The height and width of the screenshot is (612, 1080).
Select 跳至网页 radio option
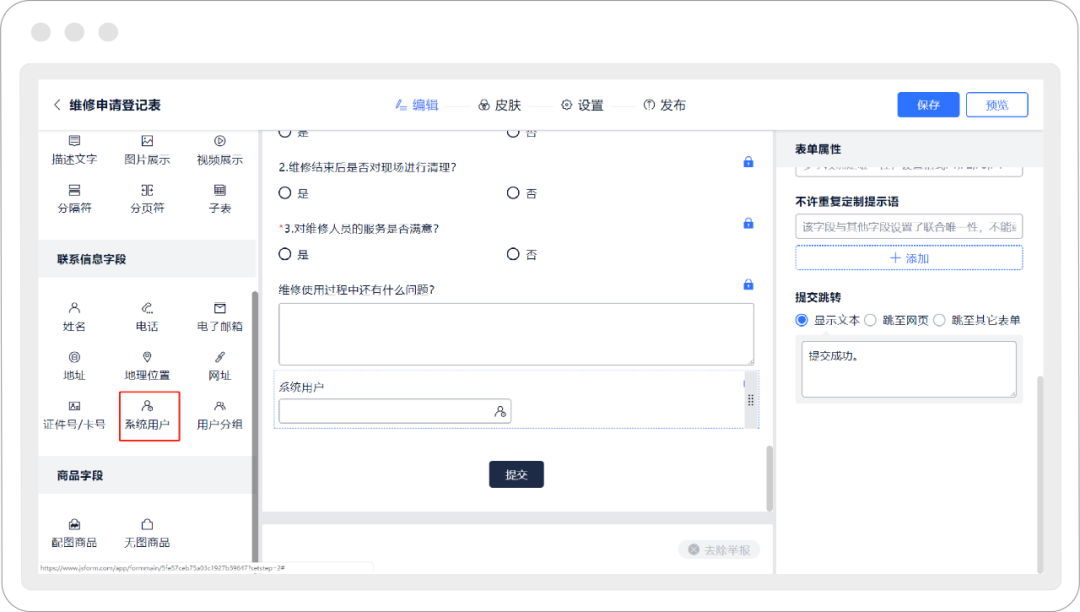870,320
